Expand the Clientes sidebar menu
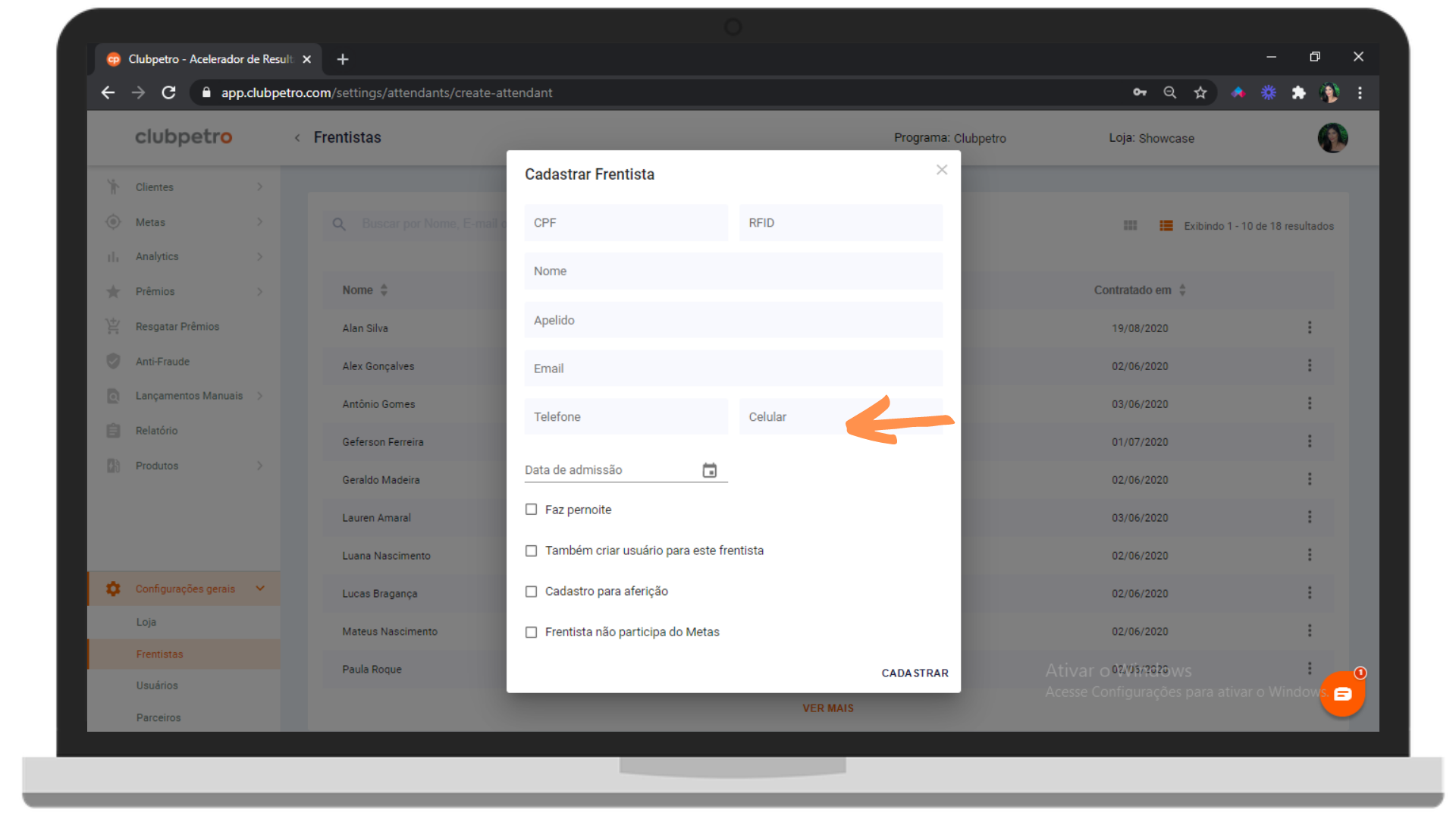Image resolution: width=1456 pixels, height=819 pixels. [155, 187]
